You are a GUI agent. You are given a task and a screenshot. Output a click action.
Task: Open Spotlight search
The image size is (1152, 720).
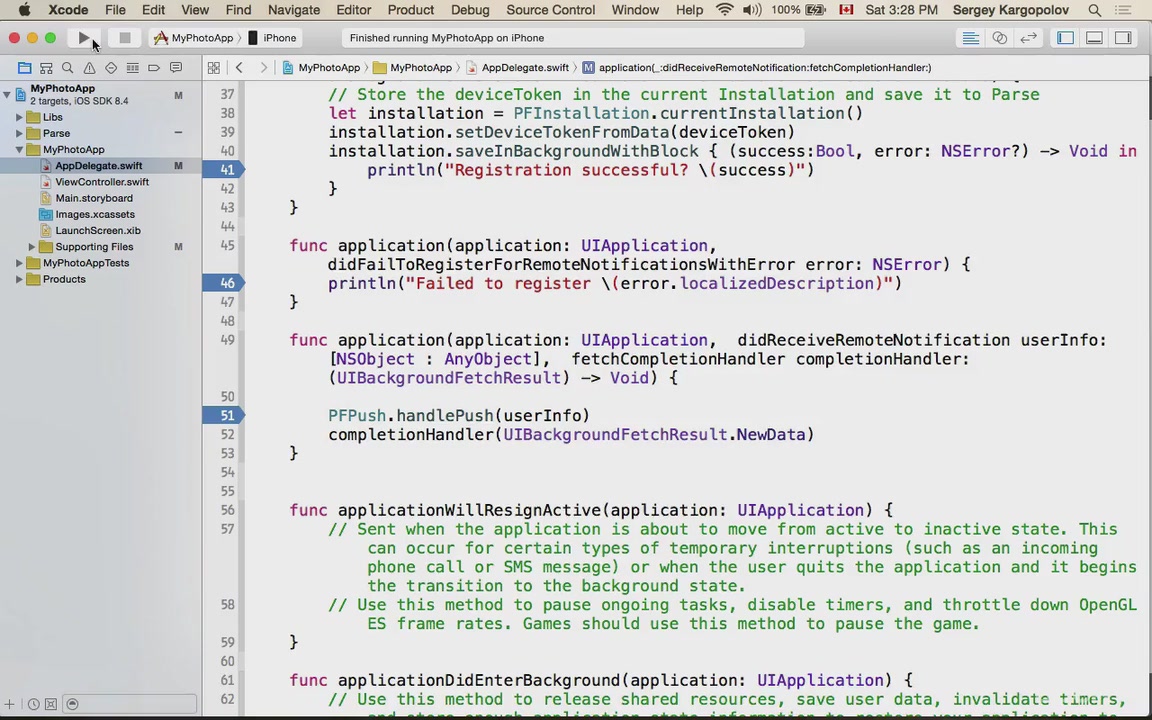click(1094, 10)
